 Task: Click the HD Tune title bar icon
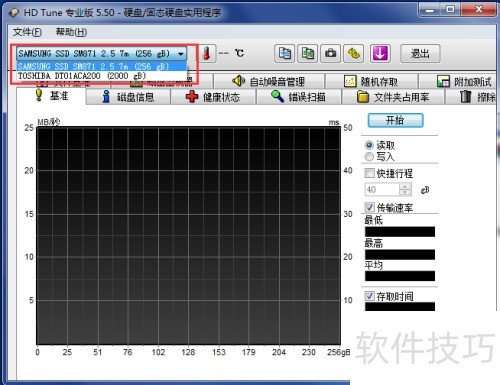click(x=14, y=13)
